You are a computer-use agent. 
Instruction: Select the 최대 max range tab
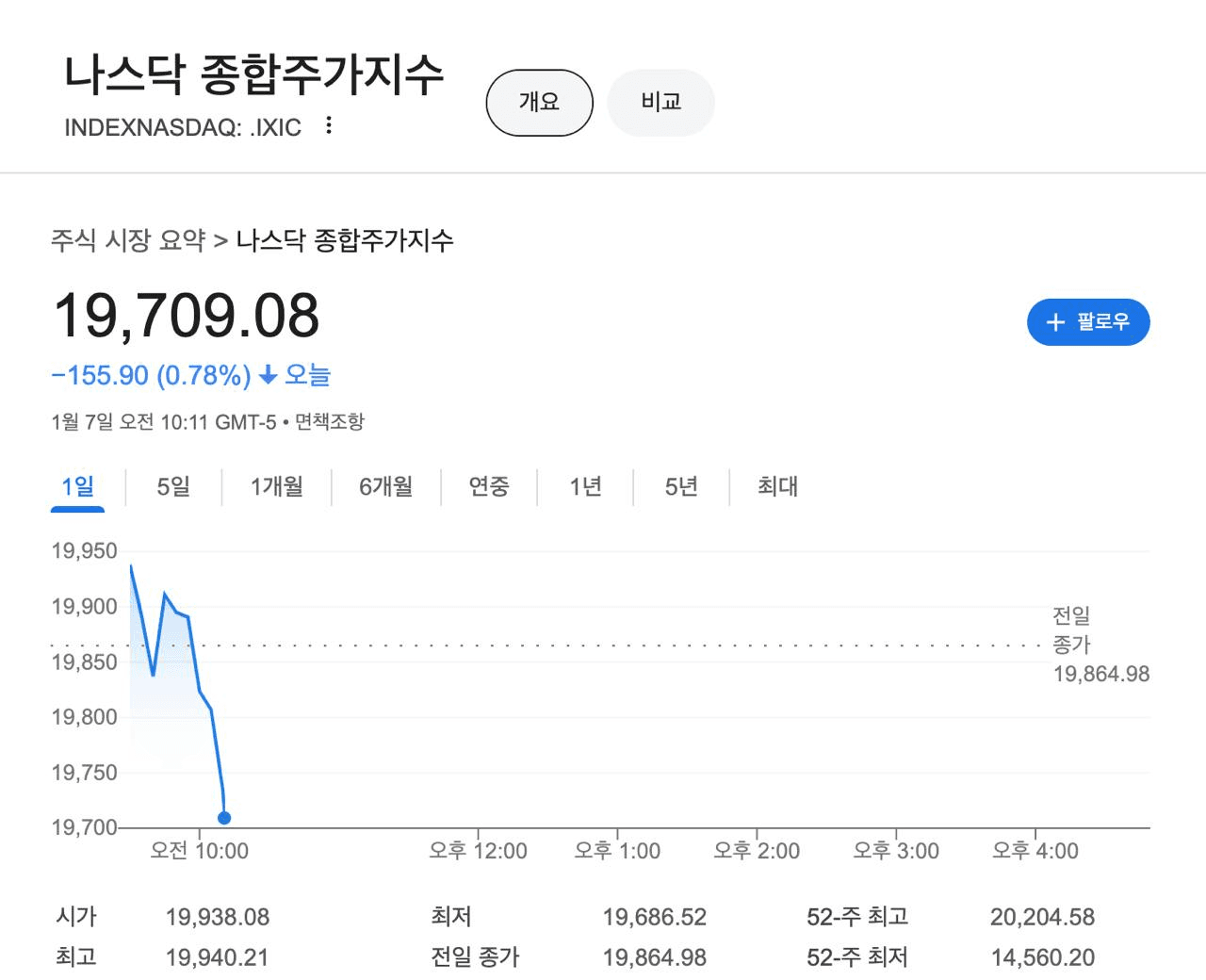(777, 486)
